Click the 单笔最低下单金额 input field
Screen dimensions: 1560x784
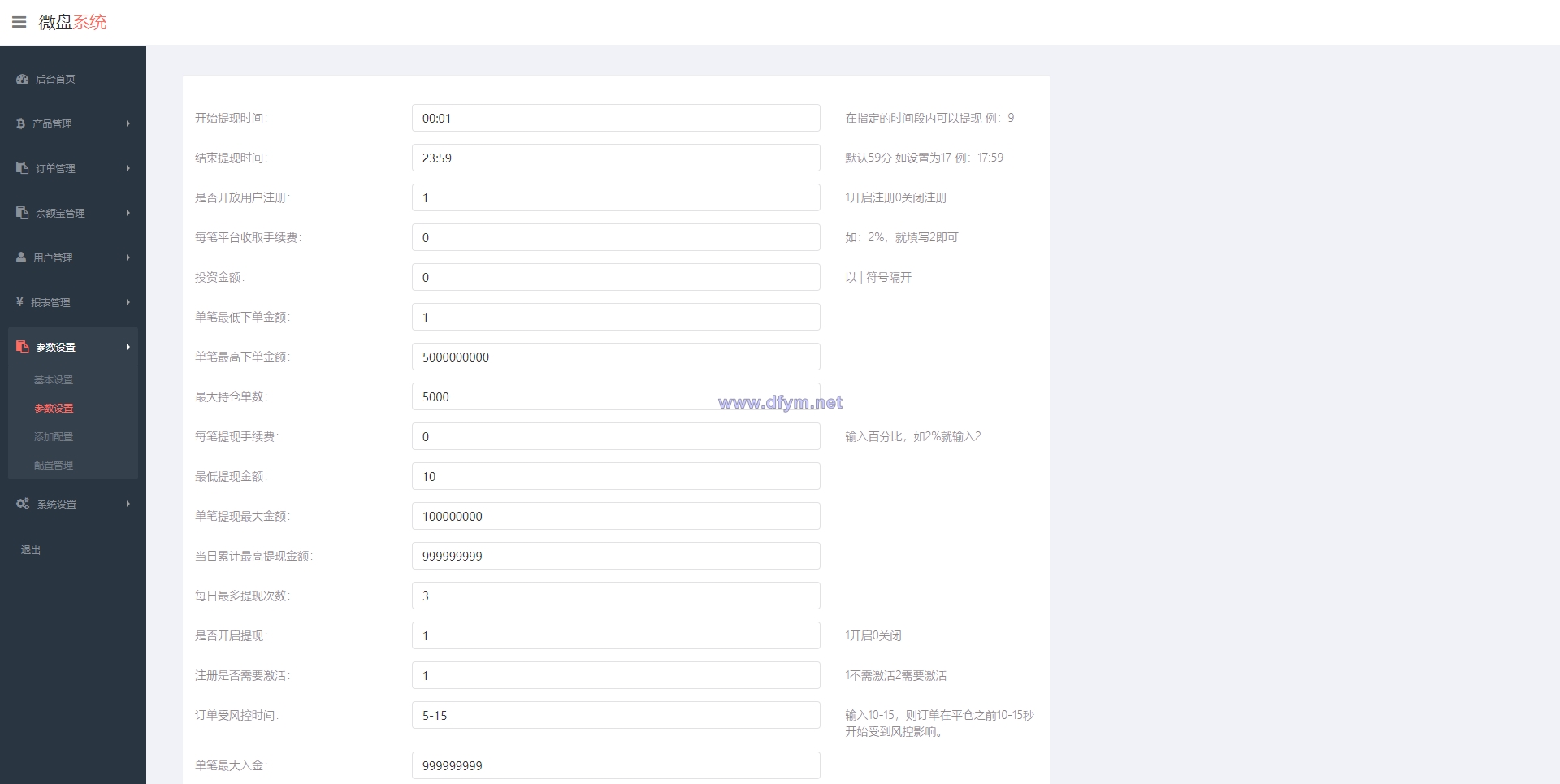[616, 317]
